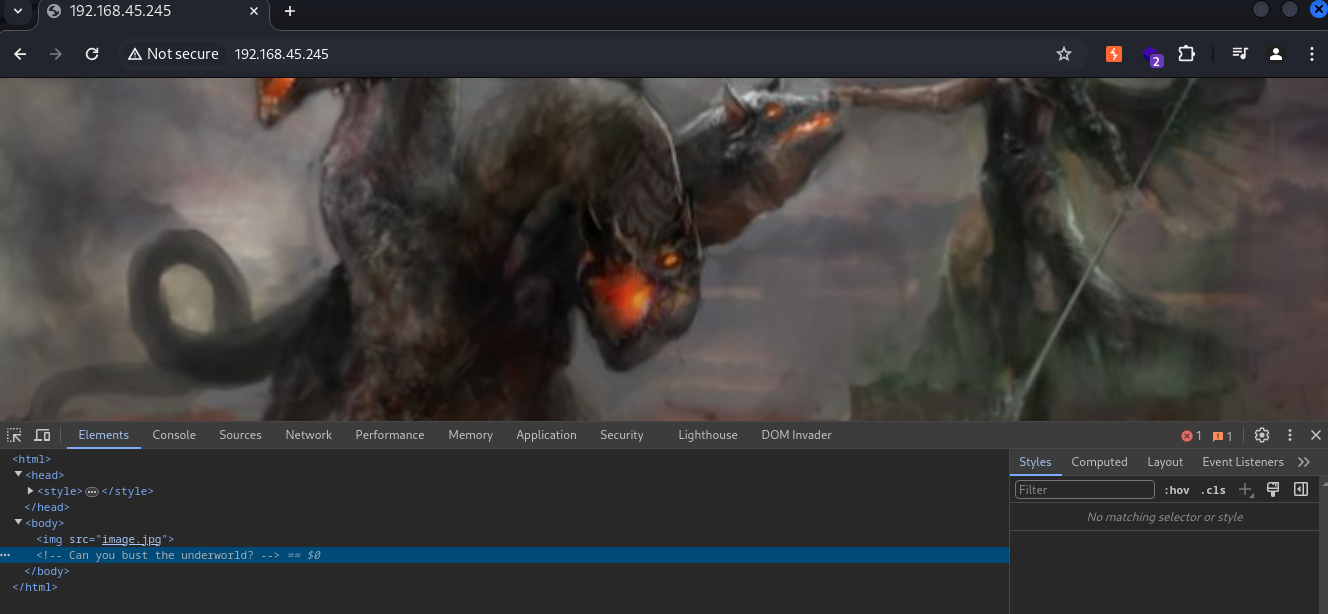Close the 192.168.45.245 browser tab
The image size is (1328, 614).
click(254, 11)
